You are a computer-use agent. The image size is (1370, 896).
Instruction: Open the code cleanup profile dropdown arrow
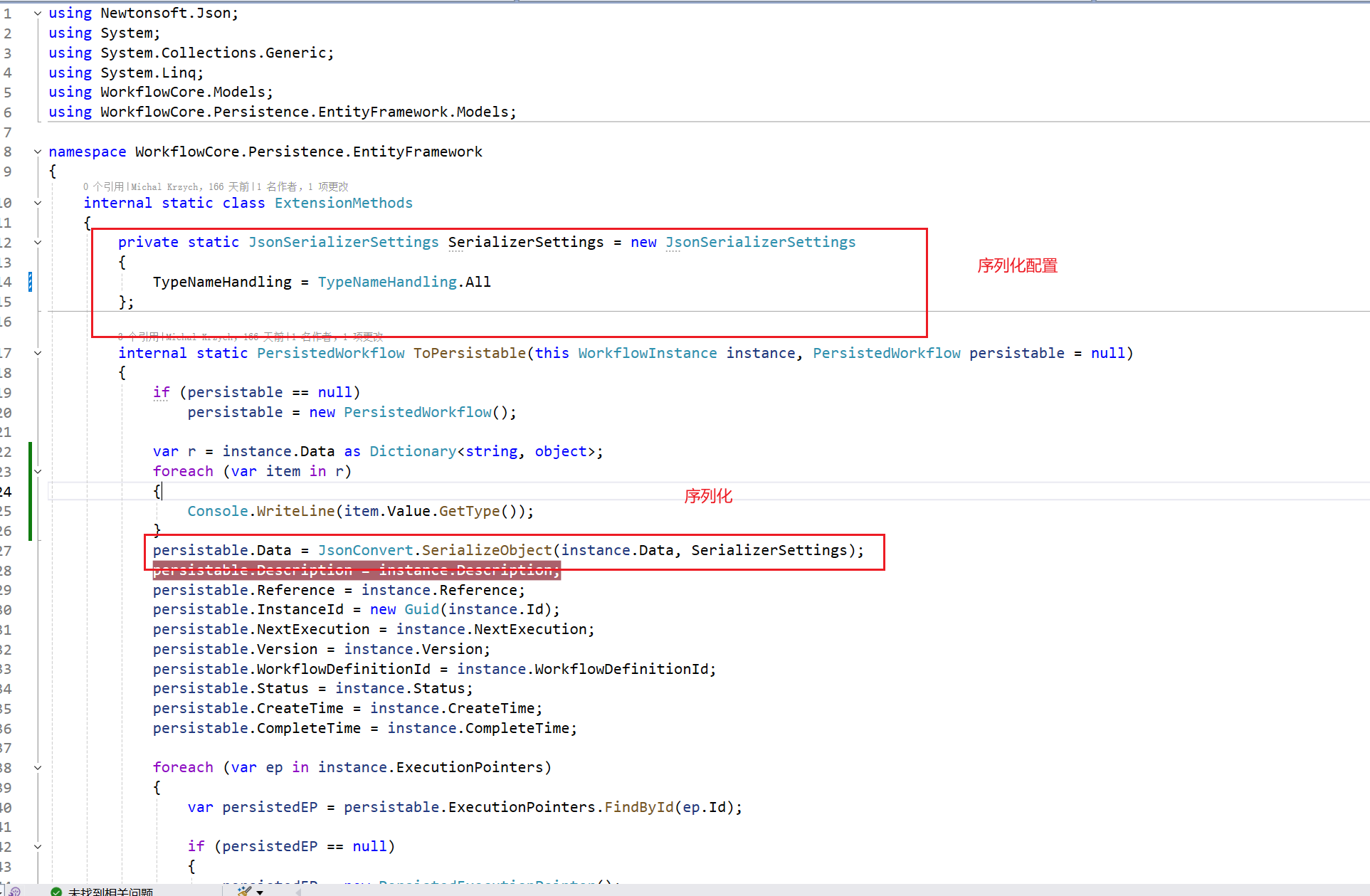pyautogui.click(x=260, y=892)
